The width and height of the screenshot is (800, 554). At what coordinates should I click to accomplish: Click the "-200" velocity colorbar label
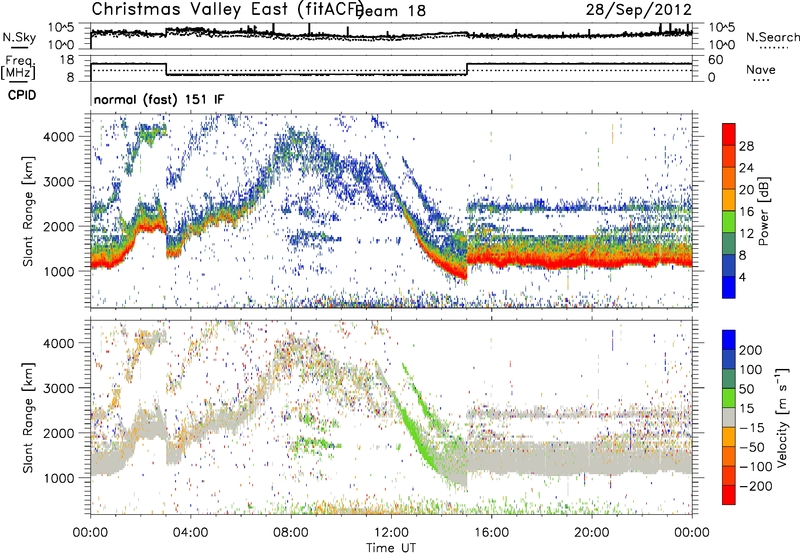click(756, 487)
